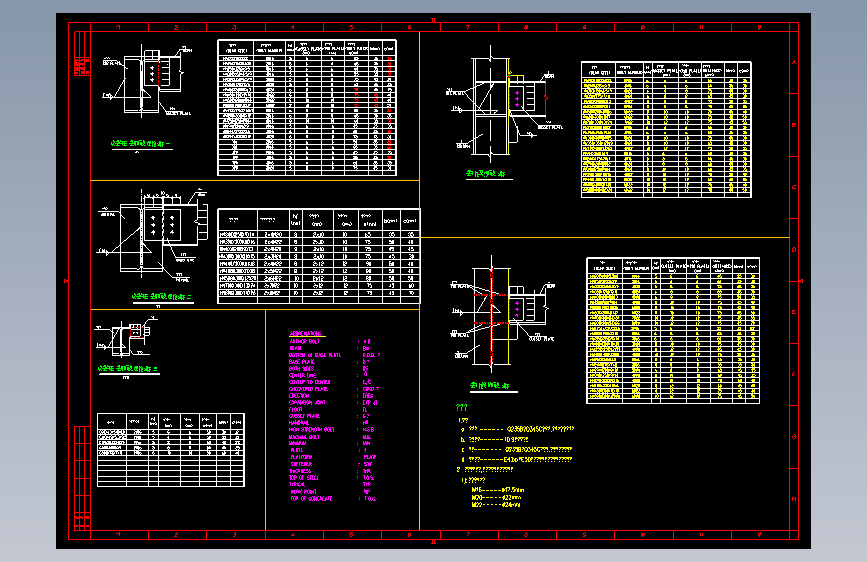Click the MACHINE BOLT abbreviation entry
The width and height of the screenshot is (867, 562).
point(330,437)
